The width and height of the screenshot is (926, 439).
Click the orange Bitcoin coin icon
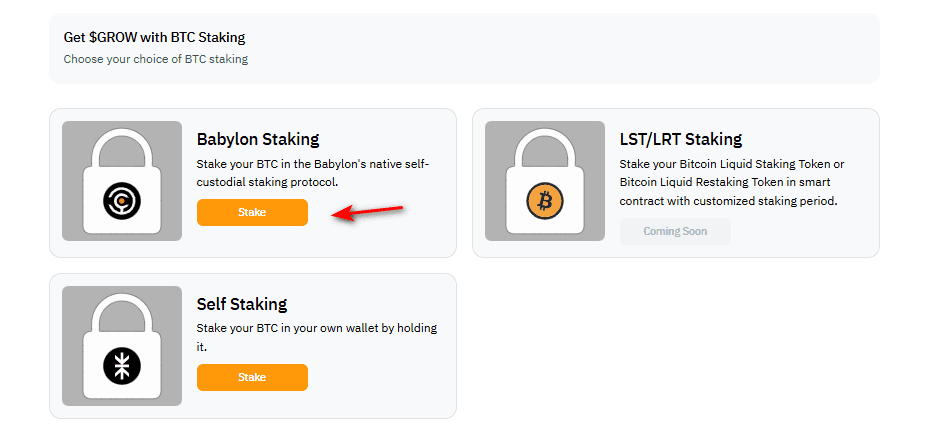coord(544,201)
